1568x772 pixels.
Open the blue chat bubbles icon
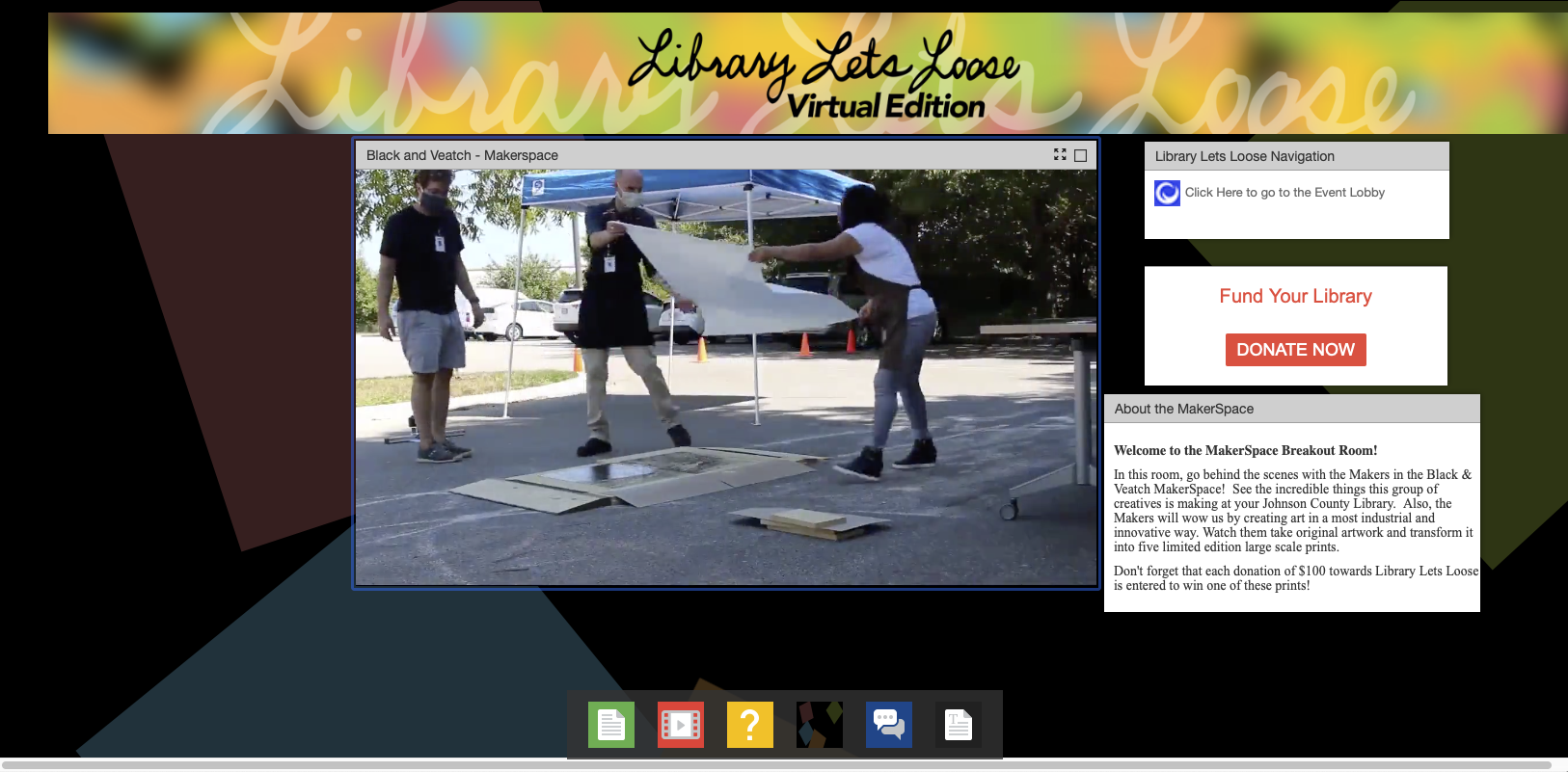pos(889,725)
